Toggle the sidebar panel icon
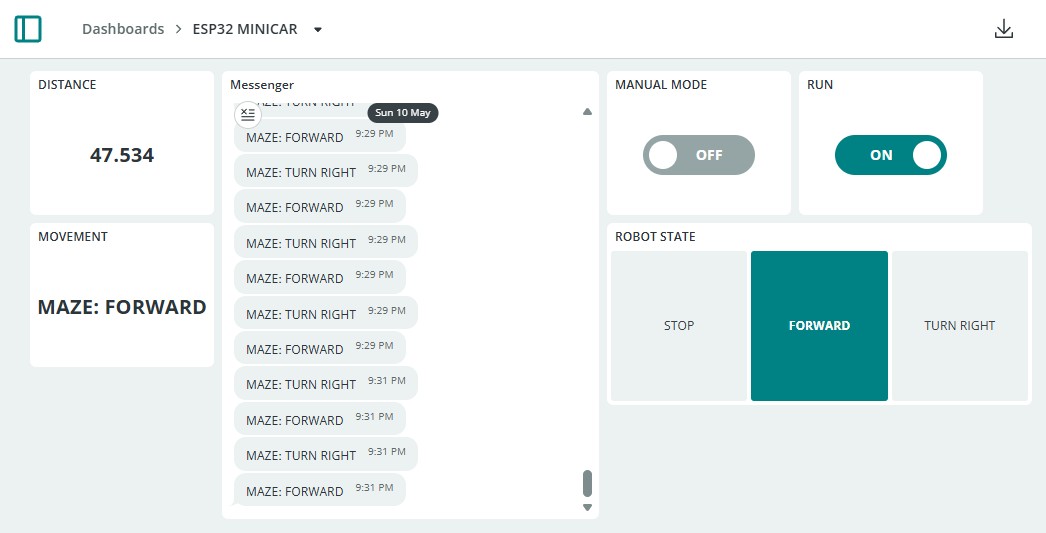The width and height of the screenshot is (1046, 533). point(28,29)
